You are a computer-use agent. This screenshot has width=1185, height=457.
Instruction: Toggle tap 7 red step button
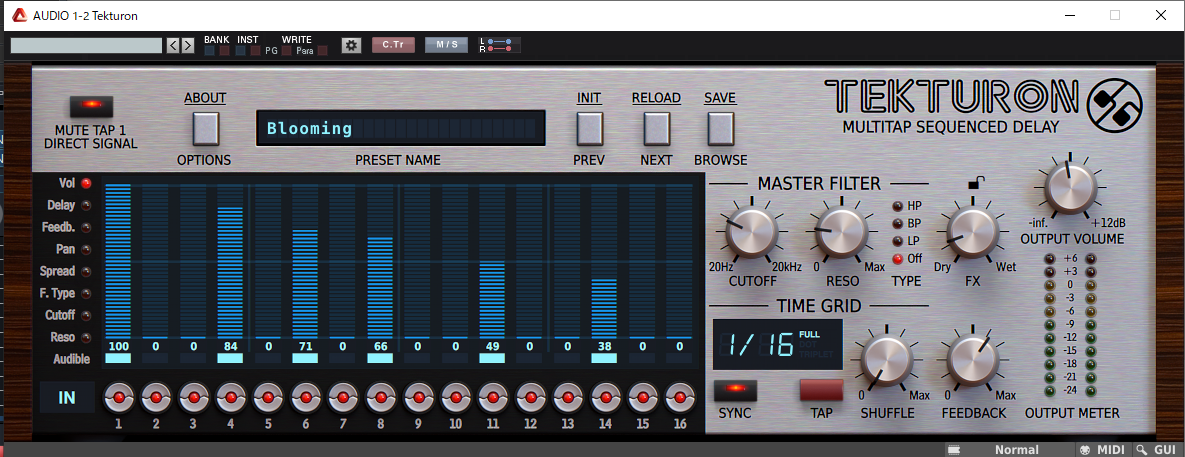click(x=343, y=397)
